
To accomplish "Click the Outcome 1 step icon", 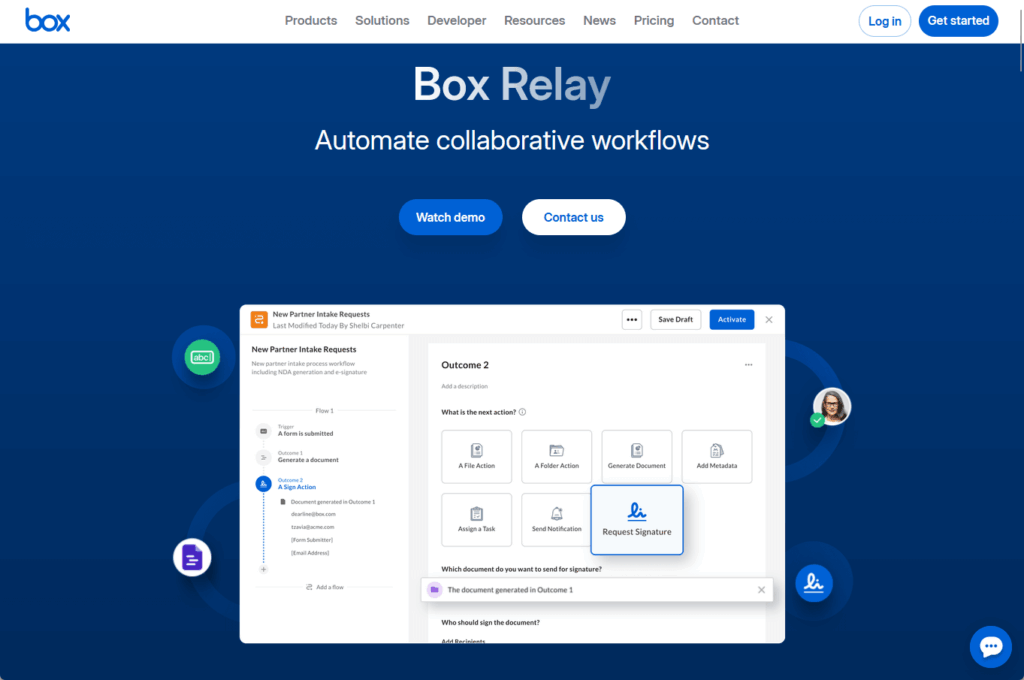I will pos(263,457).
